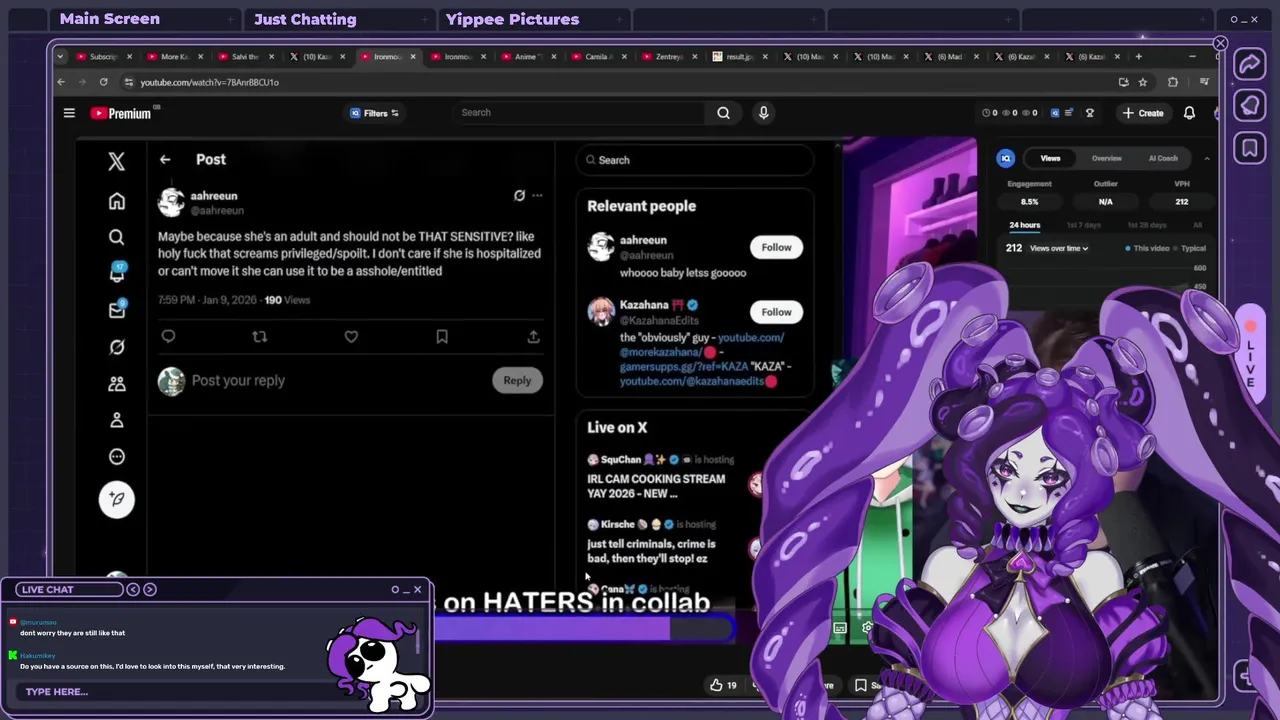1280x720 pixels.
Task: Switch to the AI Coach tab
Action: (1163, 158)
